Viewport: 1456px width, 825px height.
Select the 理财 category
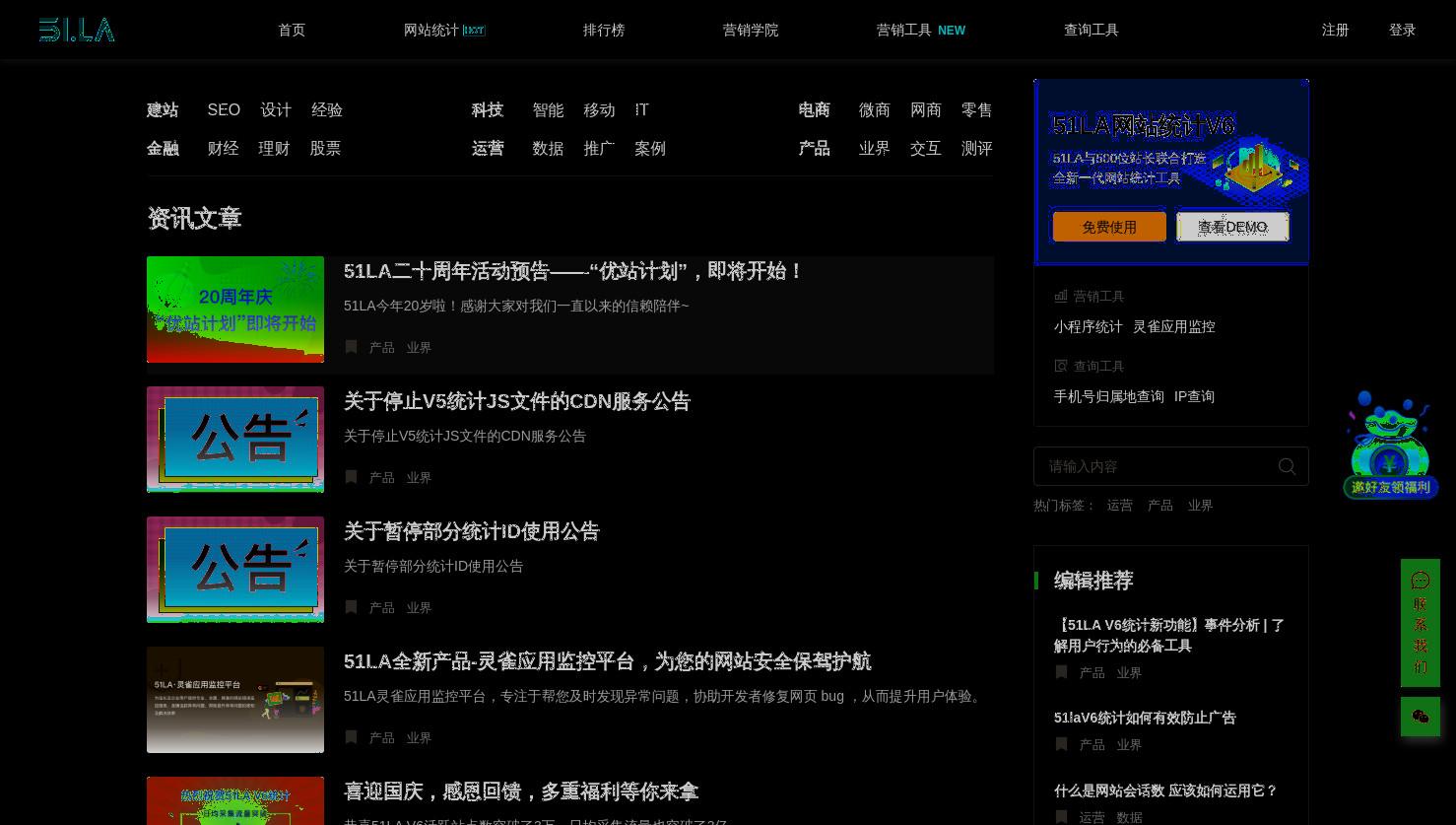(274, 149)
